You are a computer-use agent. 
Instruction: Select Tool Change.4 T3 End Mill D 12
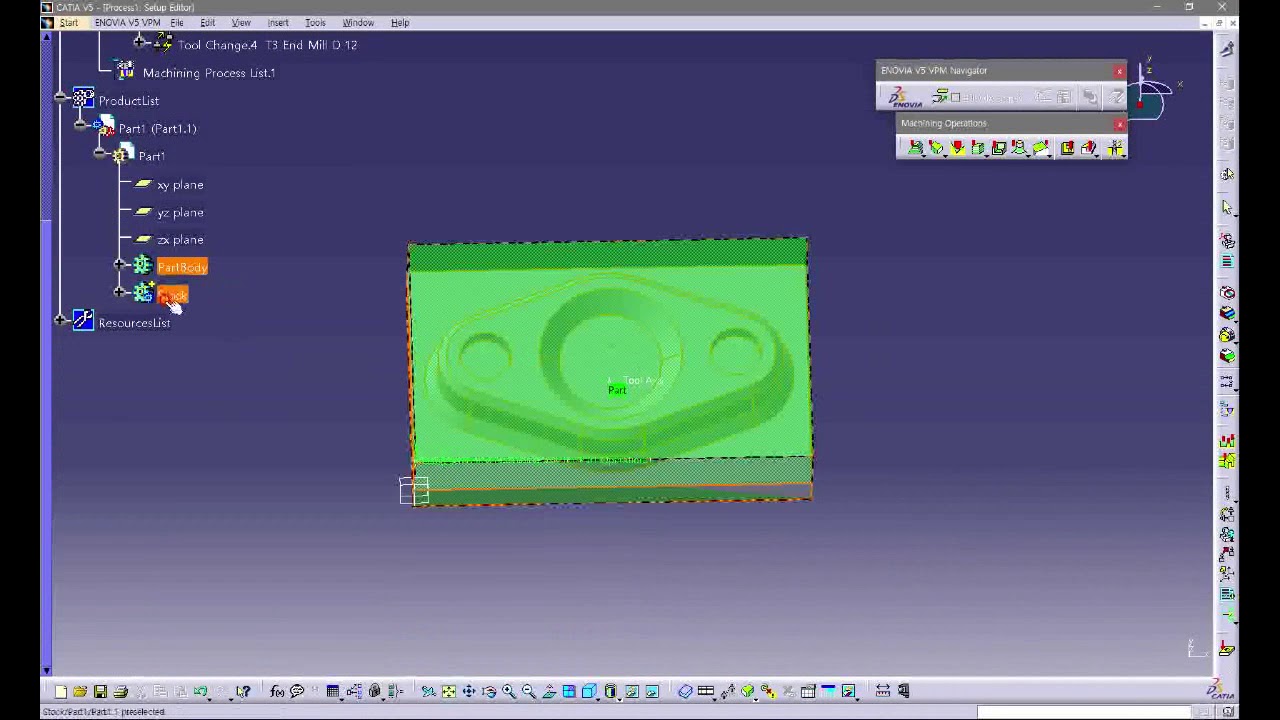pos(267,45)
